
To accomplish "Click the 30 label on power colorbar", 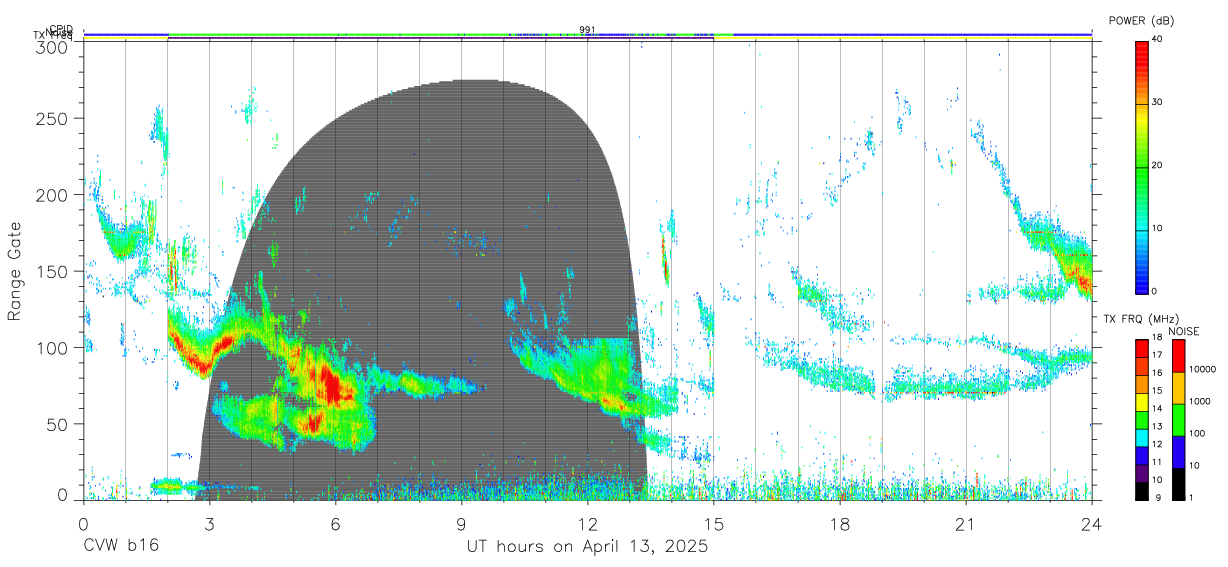I will [1158, 102].
